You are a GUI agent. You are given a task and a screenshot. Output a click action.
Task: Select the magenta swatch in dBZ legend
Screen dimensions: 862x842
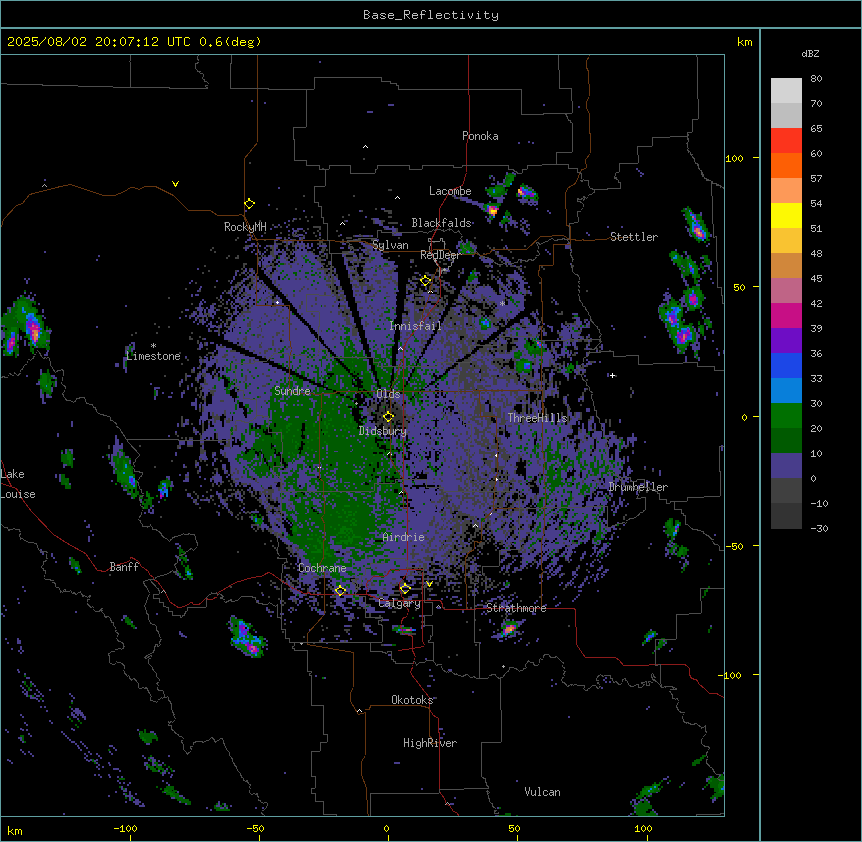click(x=786, y=315)
